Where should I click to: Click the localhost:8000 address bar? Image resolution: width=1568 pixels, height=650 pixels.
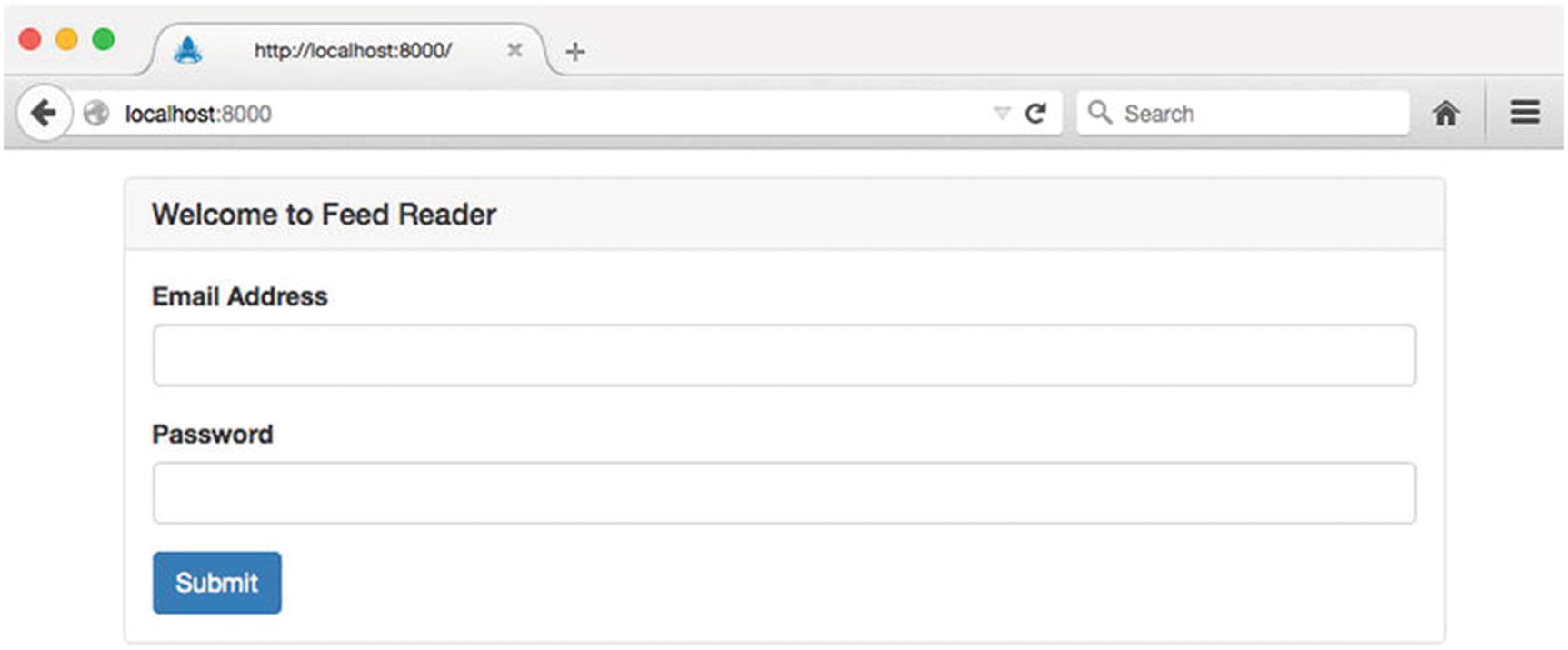coord(545,114)
